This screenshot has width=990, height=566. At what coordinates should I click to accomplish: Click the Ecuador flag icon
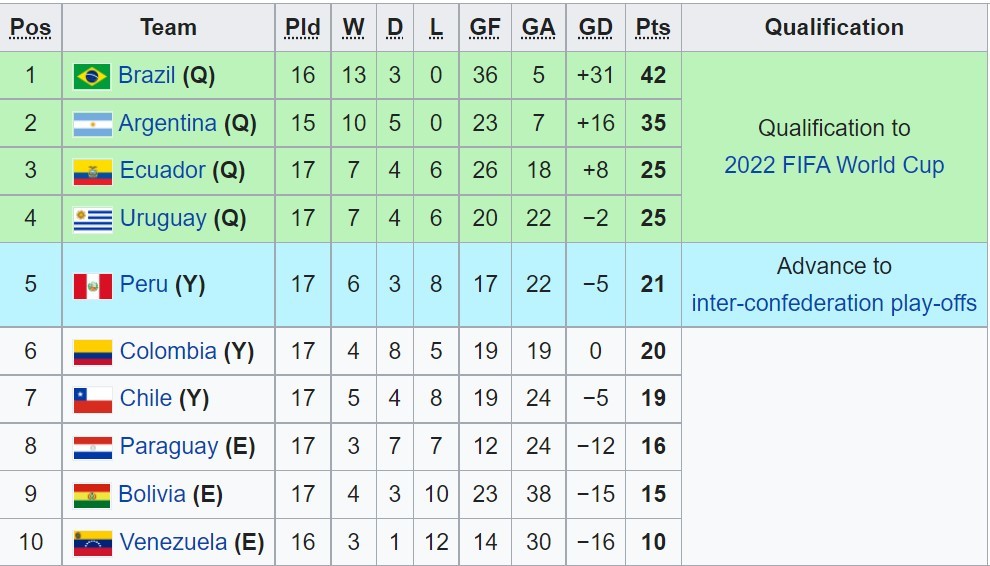(x=92, y=172)
